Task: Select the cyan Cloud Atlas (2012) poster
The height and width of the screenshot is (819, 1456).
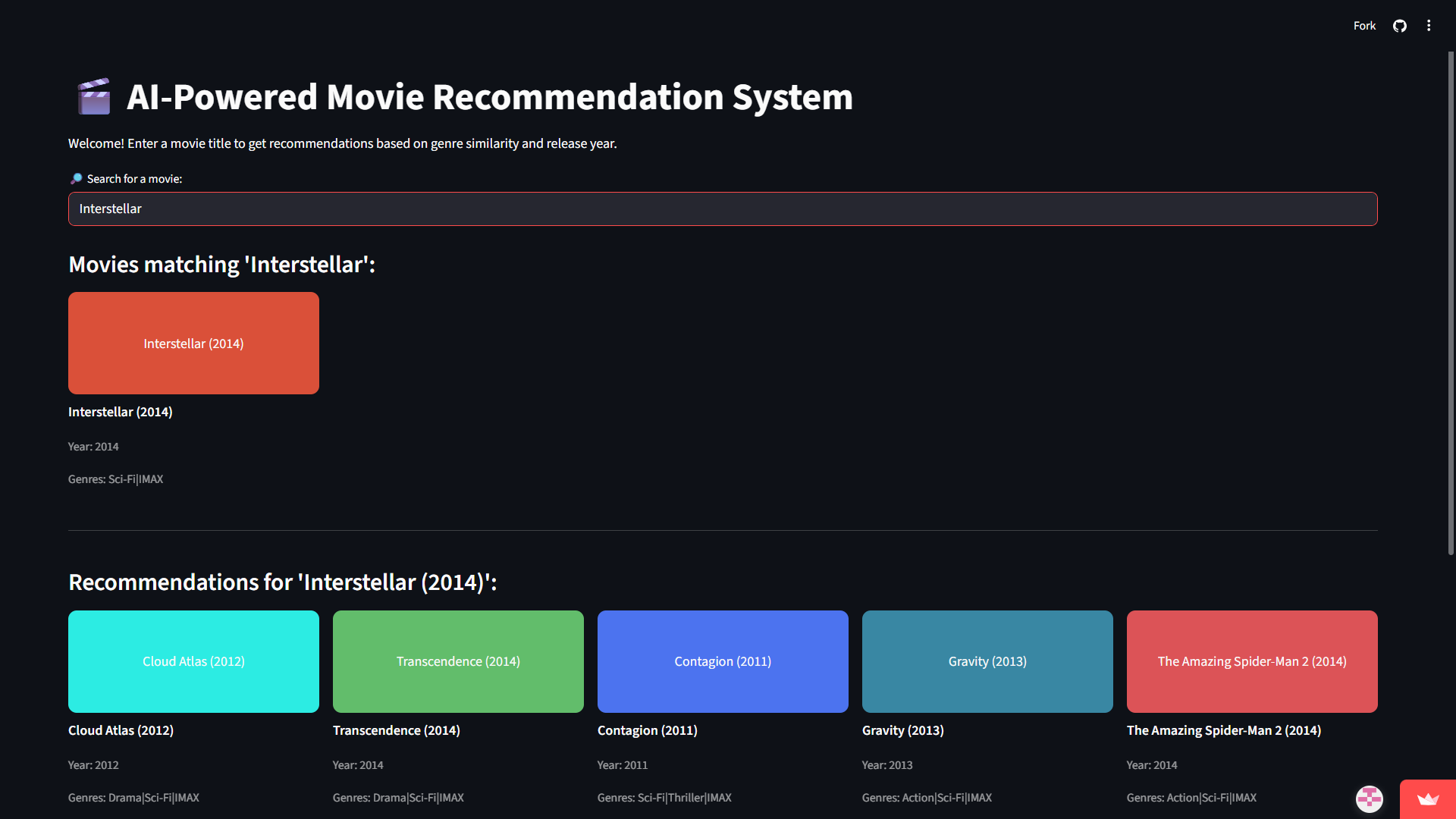Action: tap(193, 661)
